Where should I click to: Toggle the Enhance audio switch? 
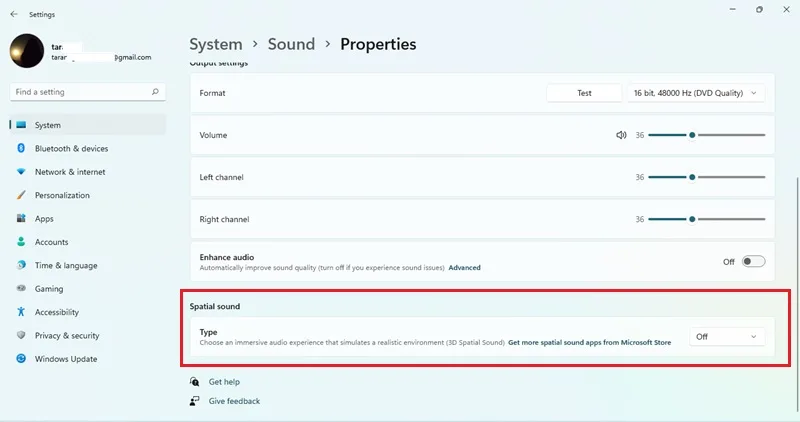(753, 261)
